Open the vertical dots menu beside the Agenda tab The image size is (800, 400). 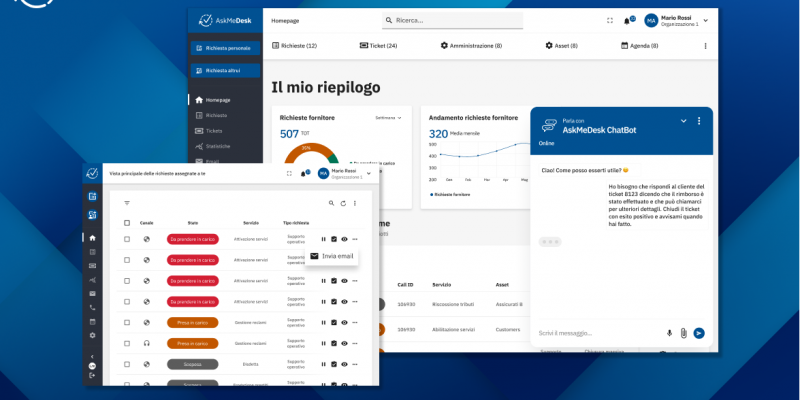[706, 46]
